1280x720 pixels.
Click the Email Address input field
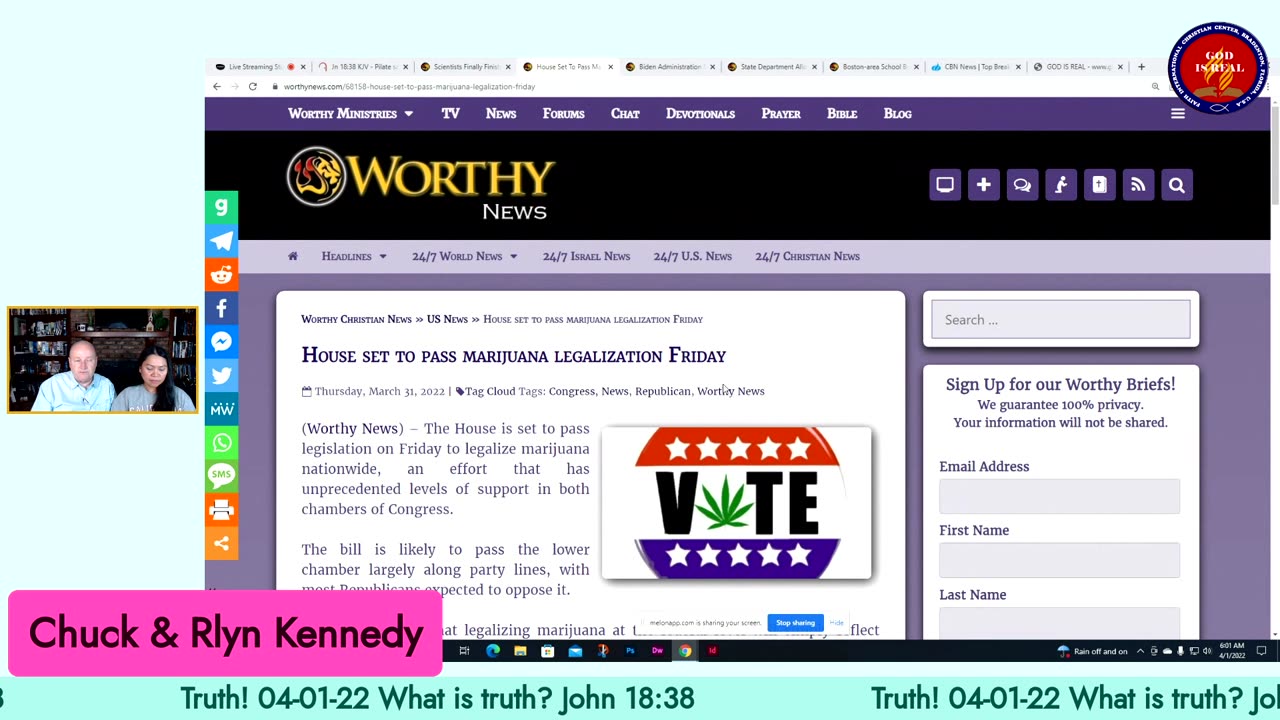[1059, 496]
